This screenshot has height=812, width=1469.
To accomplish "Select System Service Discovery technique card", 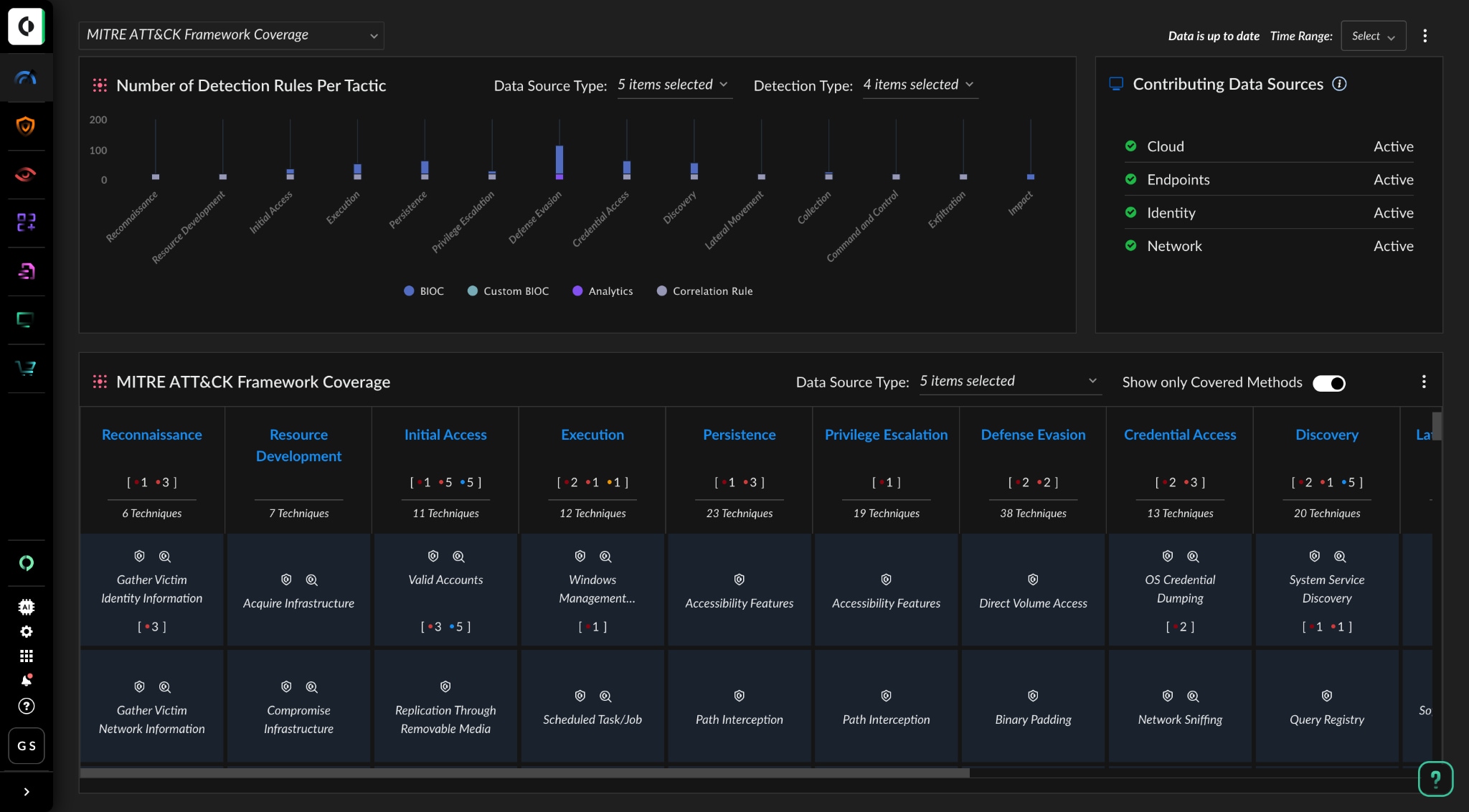I will pos(1327,590).
